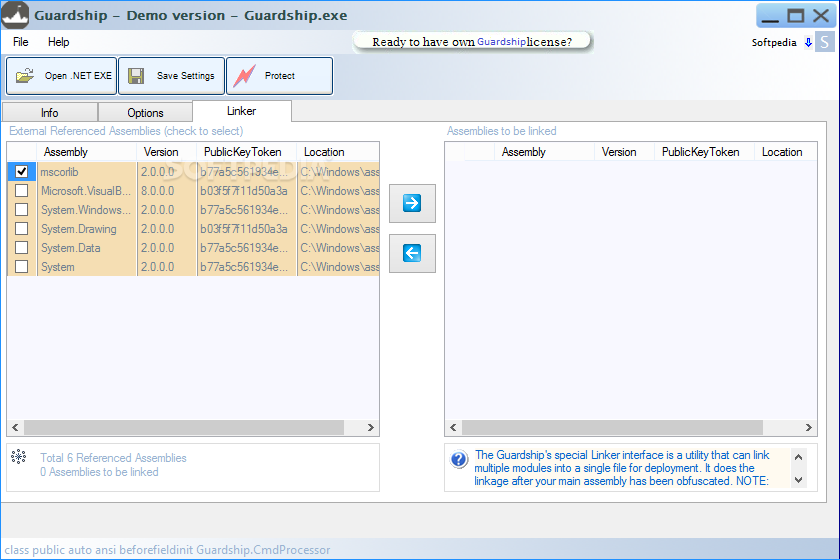Click the snowflake icon beside Total Referenced Assemblies
840x560 pixels.
point(19,457)
